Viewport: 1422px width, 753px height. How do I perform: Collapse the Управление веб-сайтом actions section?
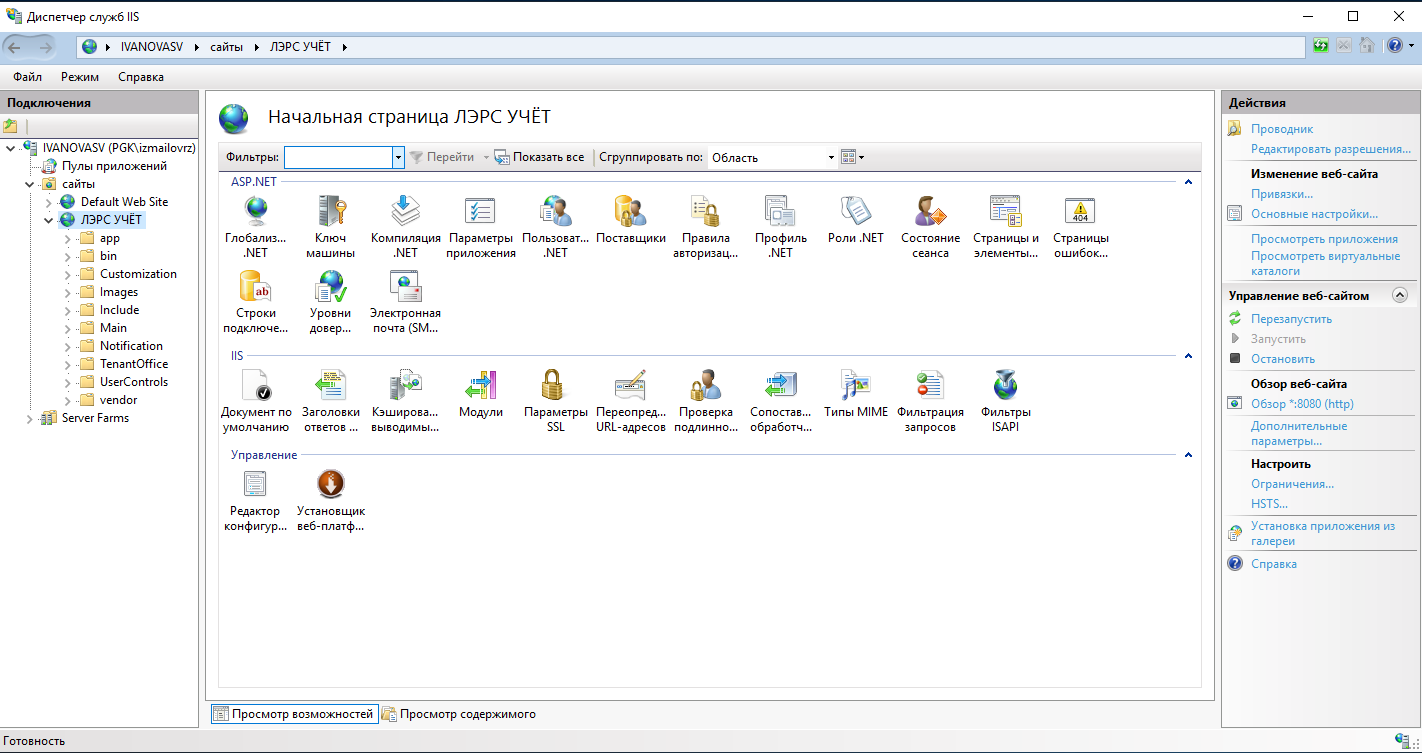[1399, 295]
